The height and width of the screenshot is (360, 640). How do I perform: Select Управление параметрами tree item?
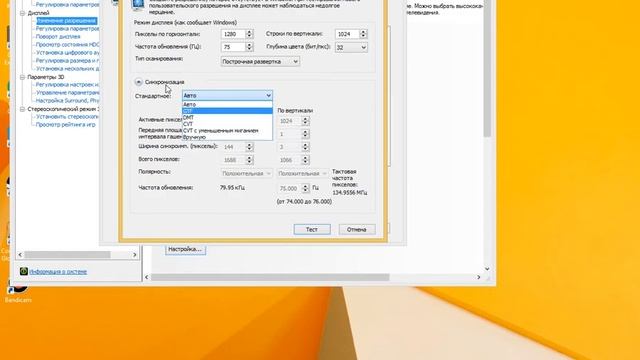coord(67,93)
